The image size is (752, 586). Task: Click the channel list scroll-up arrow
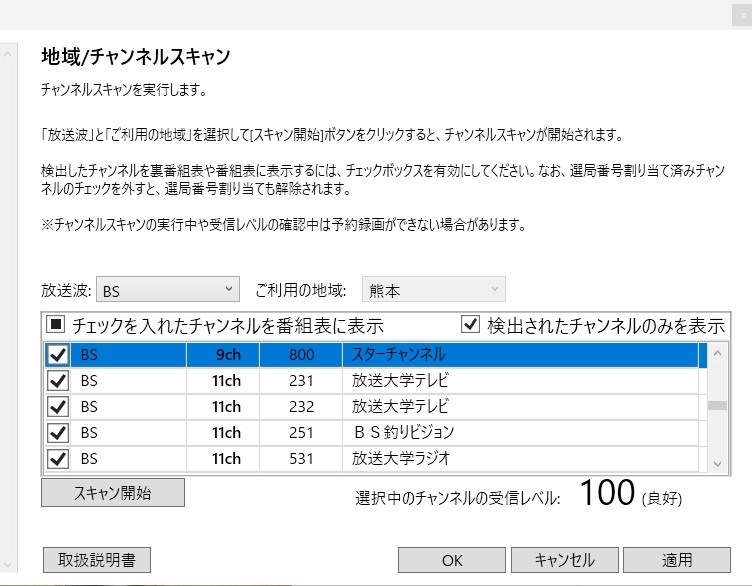coord(717,353)
